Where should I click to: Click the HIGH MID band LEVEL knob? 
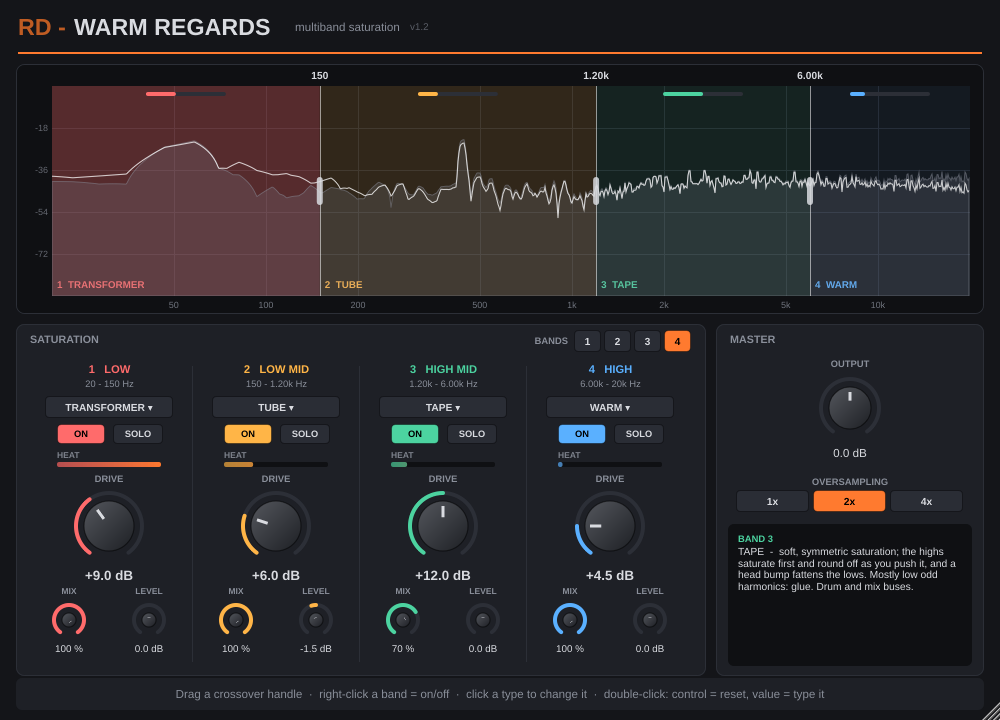(x=483, y=620)
